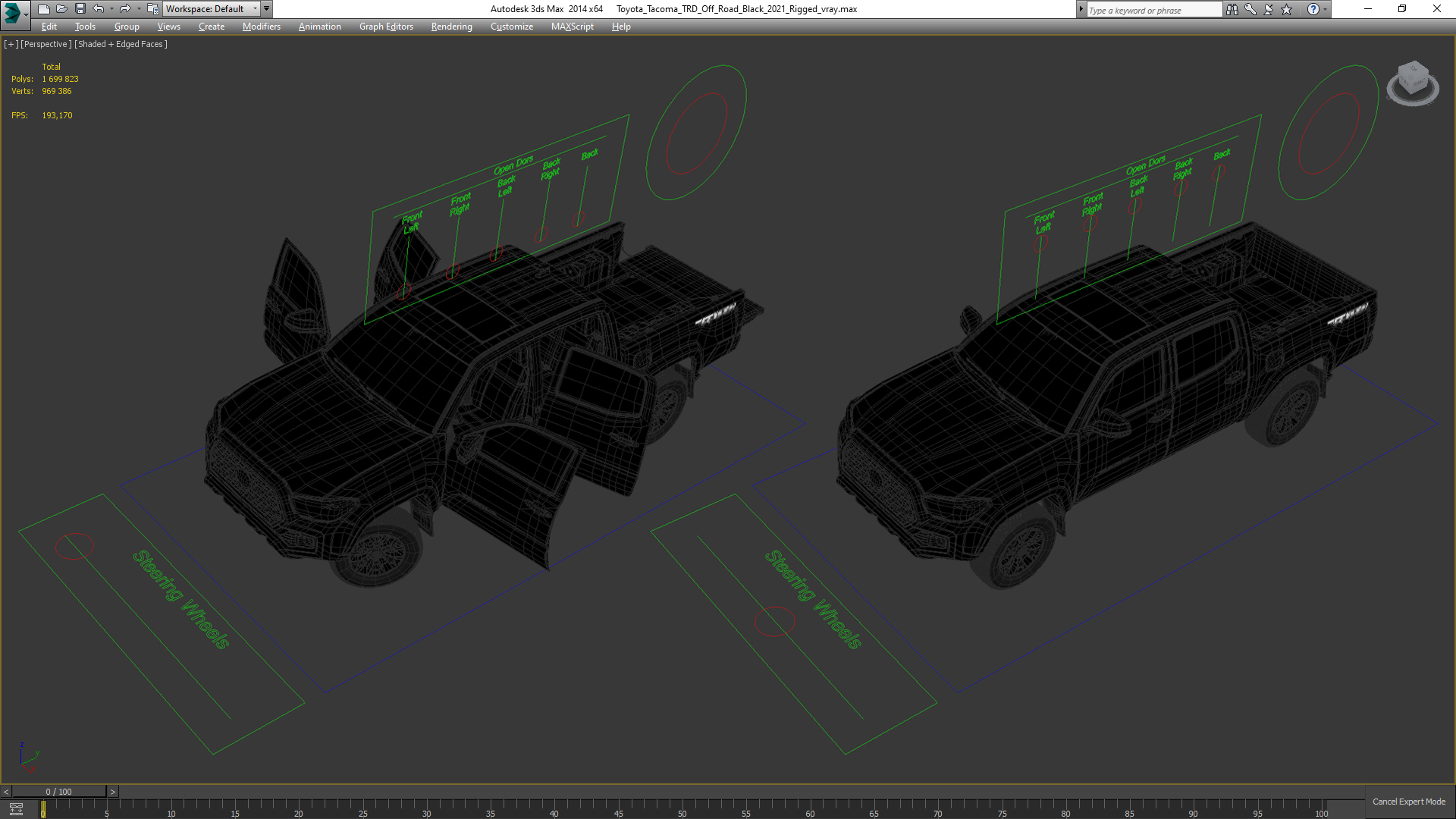Click the Favorites star icon
Image resolution: width=1456 pixels, height=819 pixels.
1287,9
